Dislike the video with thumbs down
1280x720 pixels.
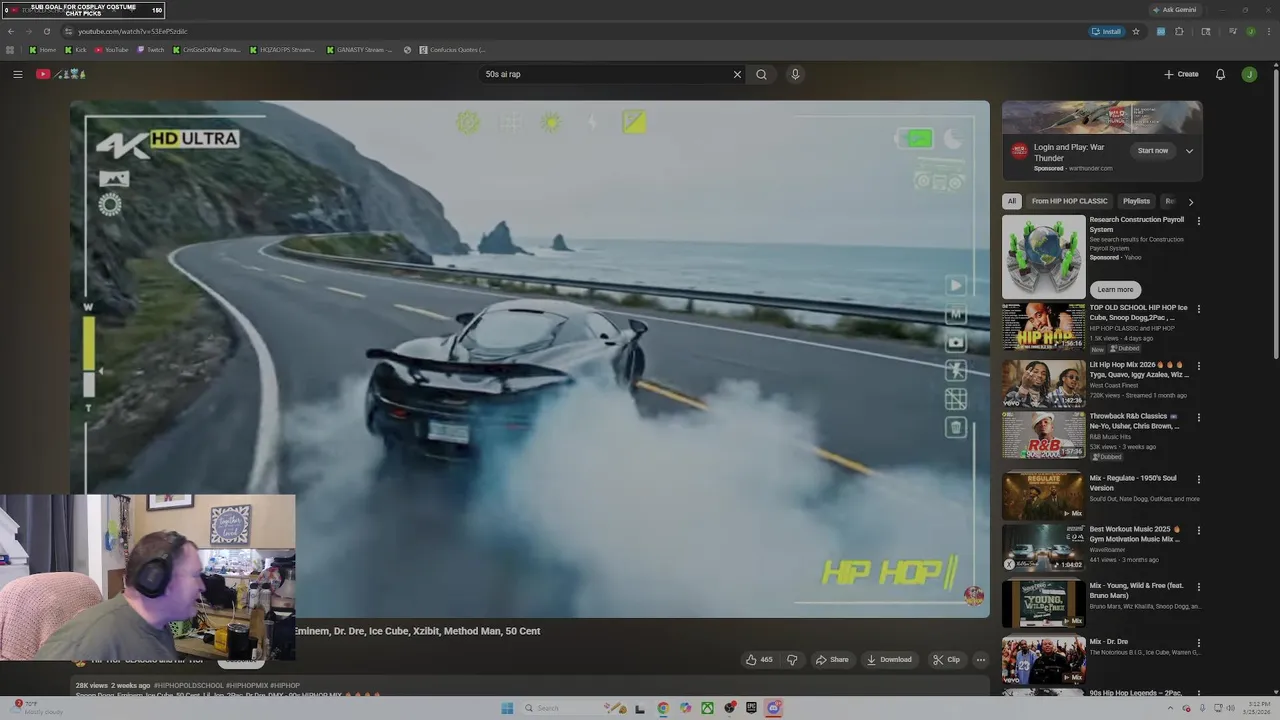[x=792, y=659]
